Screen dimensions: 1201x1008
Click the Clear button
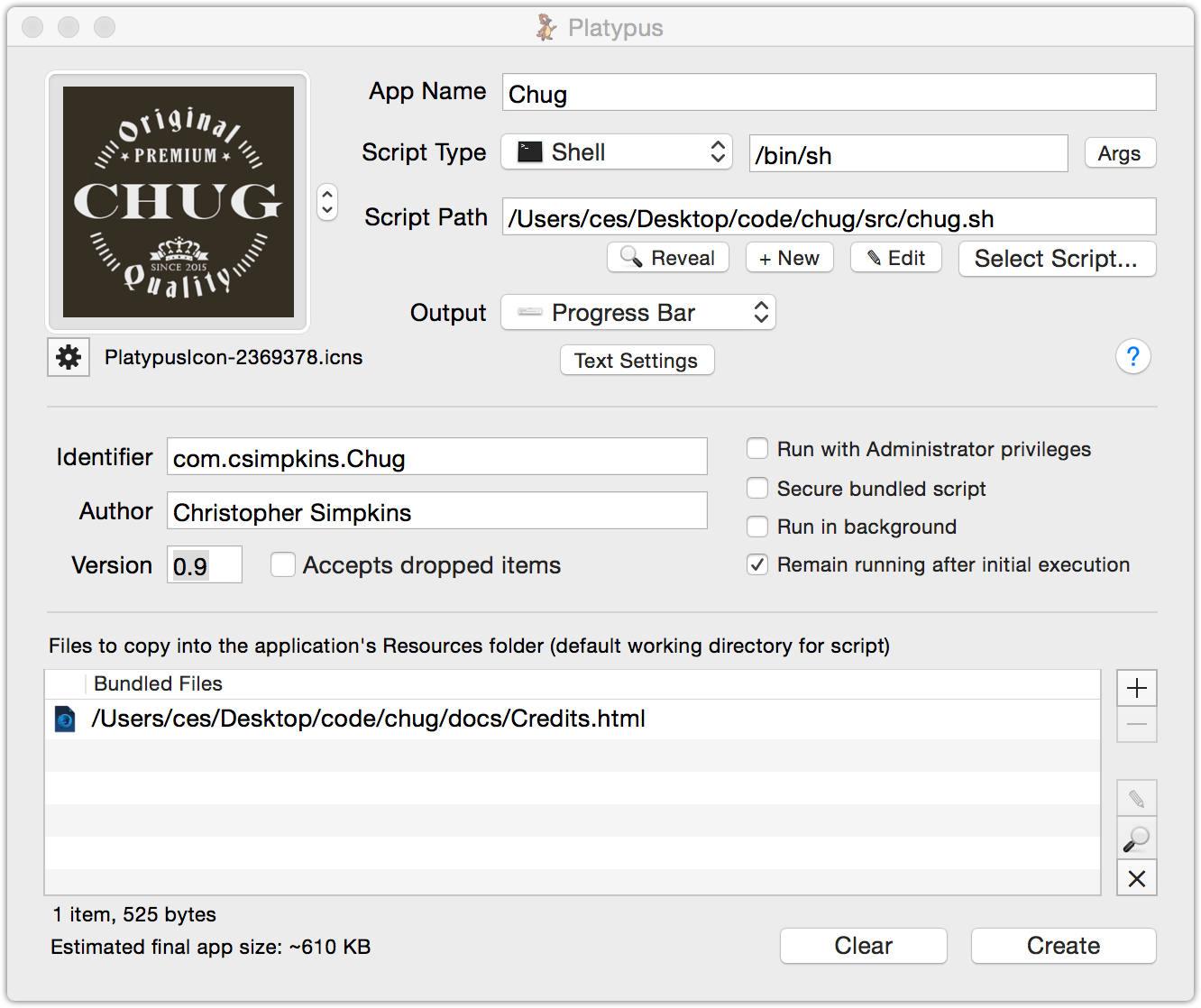(864, 946)
